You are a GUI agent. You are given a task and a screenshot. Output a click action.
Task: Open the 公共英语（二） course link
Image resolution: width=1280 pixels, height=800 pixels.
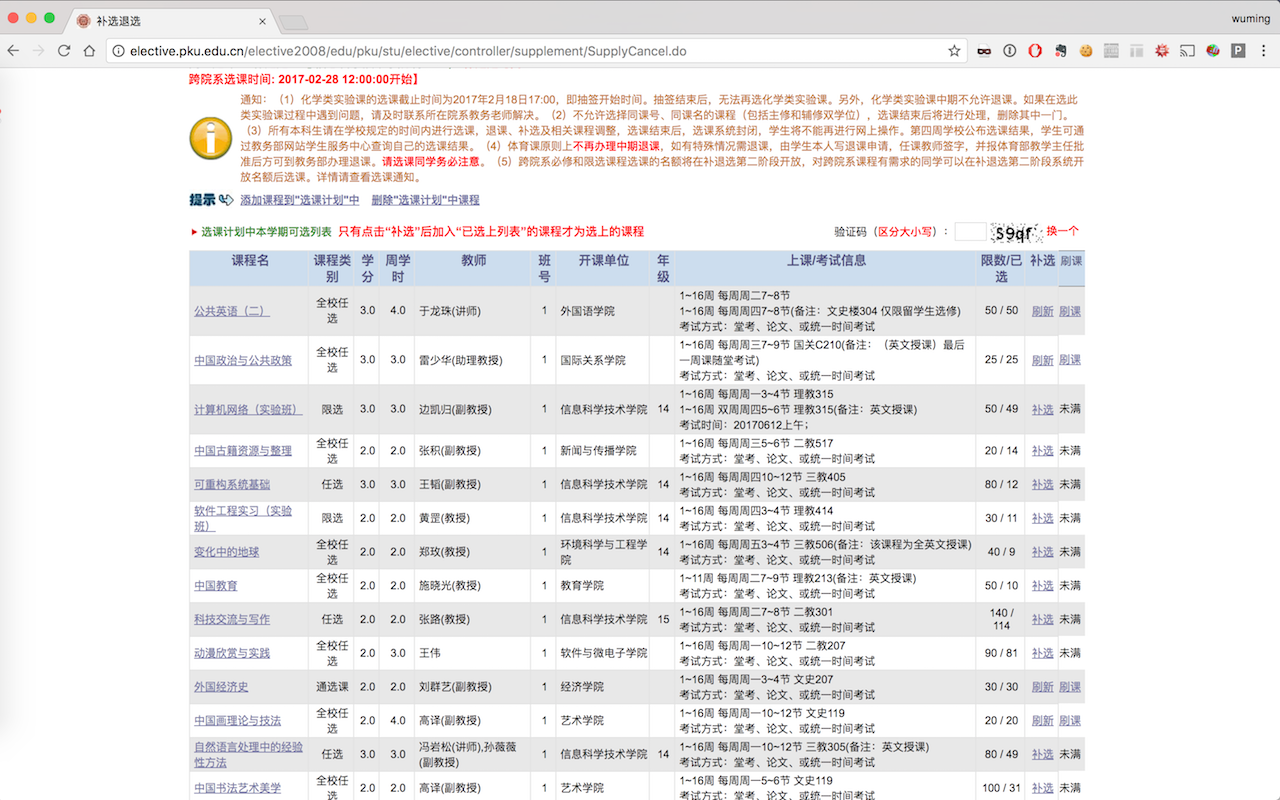tap(231, 311)
